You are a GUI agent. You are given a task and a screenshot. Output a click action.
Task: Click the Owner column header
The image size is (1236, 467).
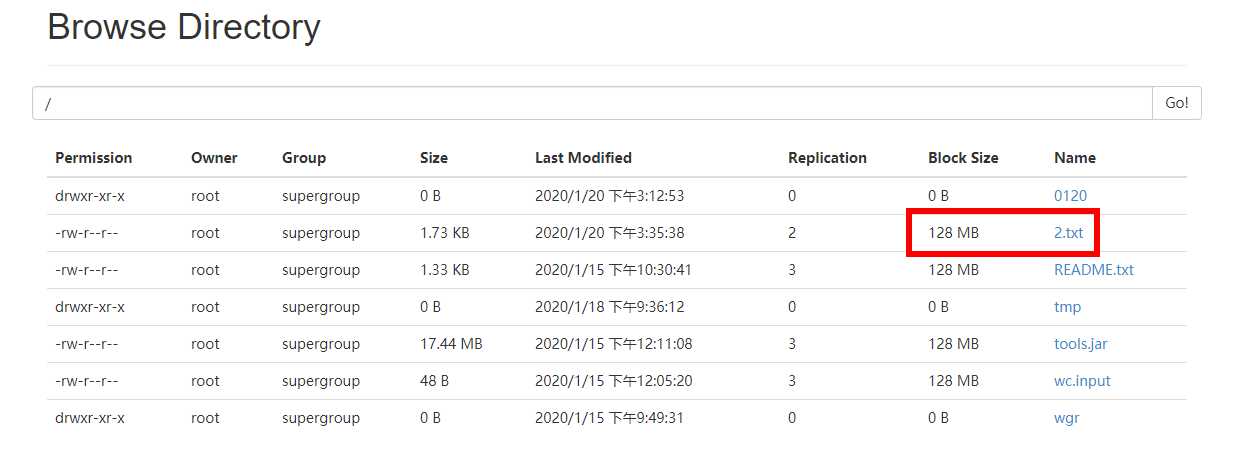pos(214,158)
